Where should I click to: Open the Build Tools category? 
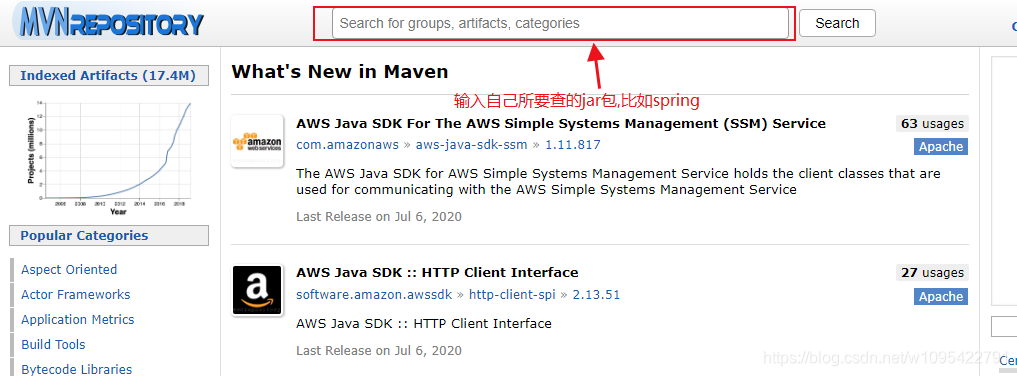[x=53, y=344]
